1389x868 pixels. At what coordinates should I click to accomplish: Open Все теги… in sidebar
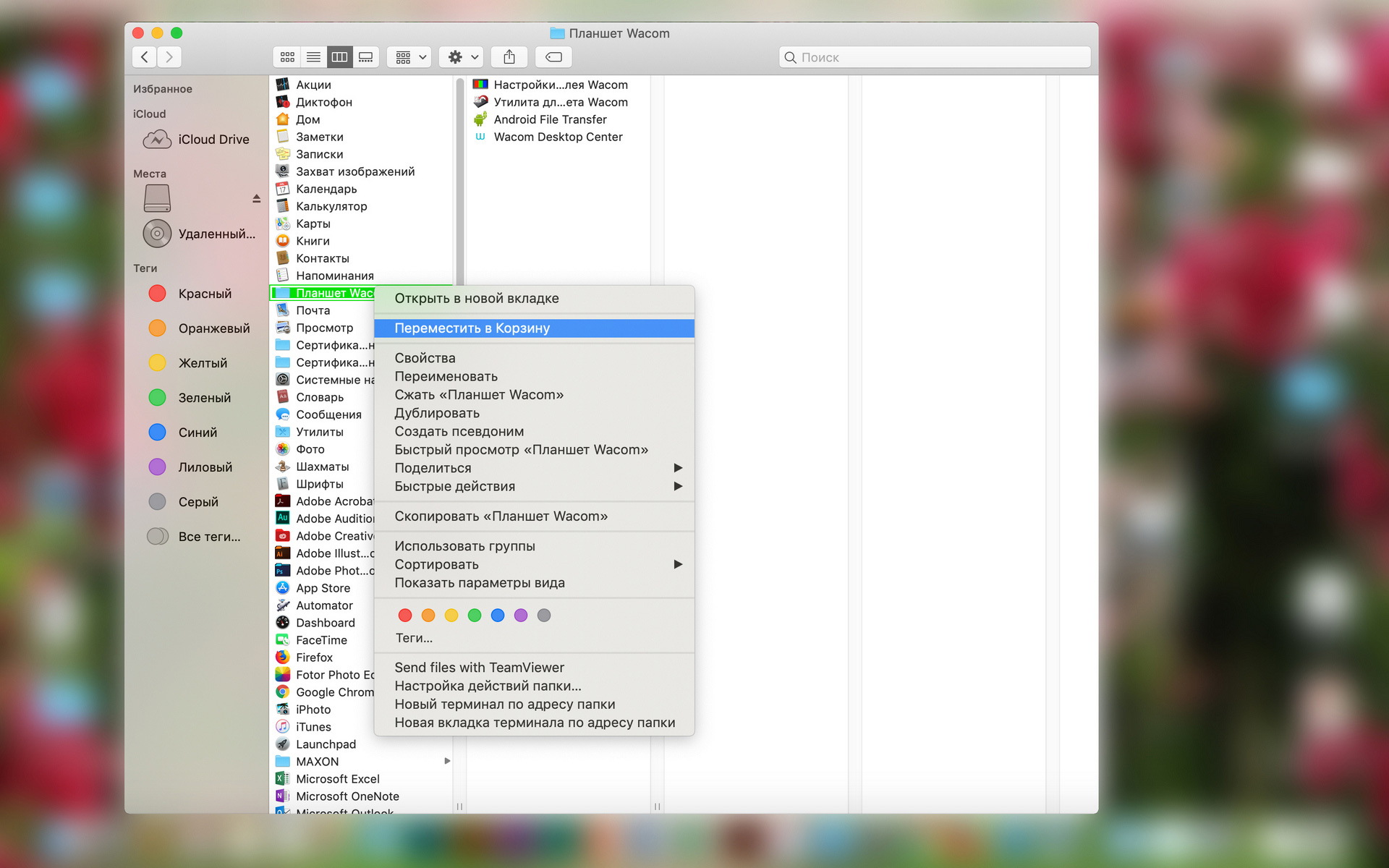pyautogui.click(x=194, y=537)
